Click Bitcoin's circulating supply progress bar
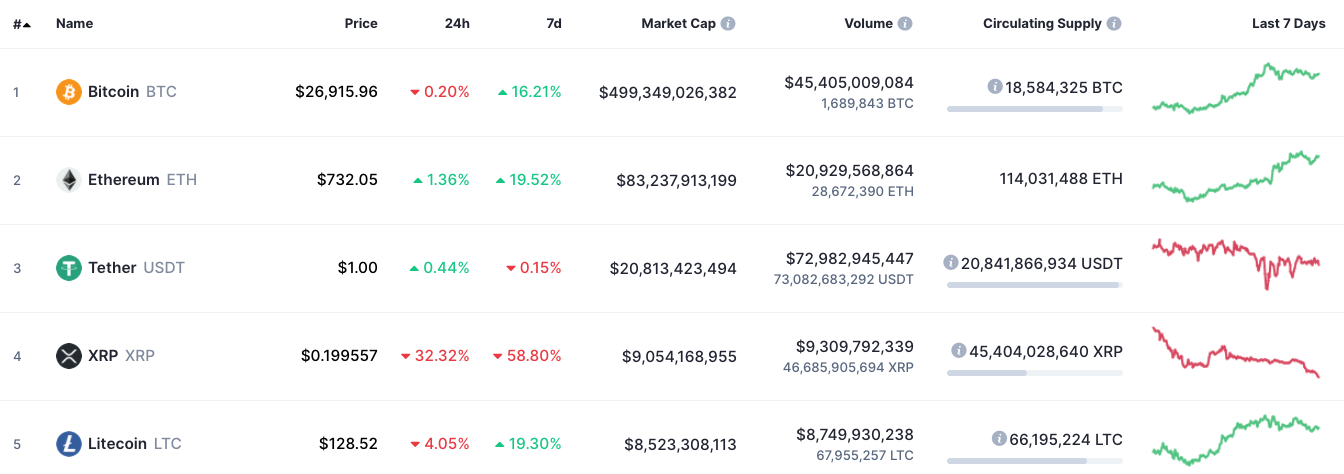The height and width of the screenshot is (474, 1344). [1034, 108]
